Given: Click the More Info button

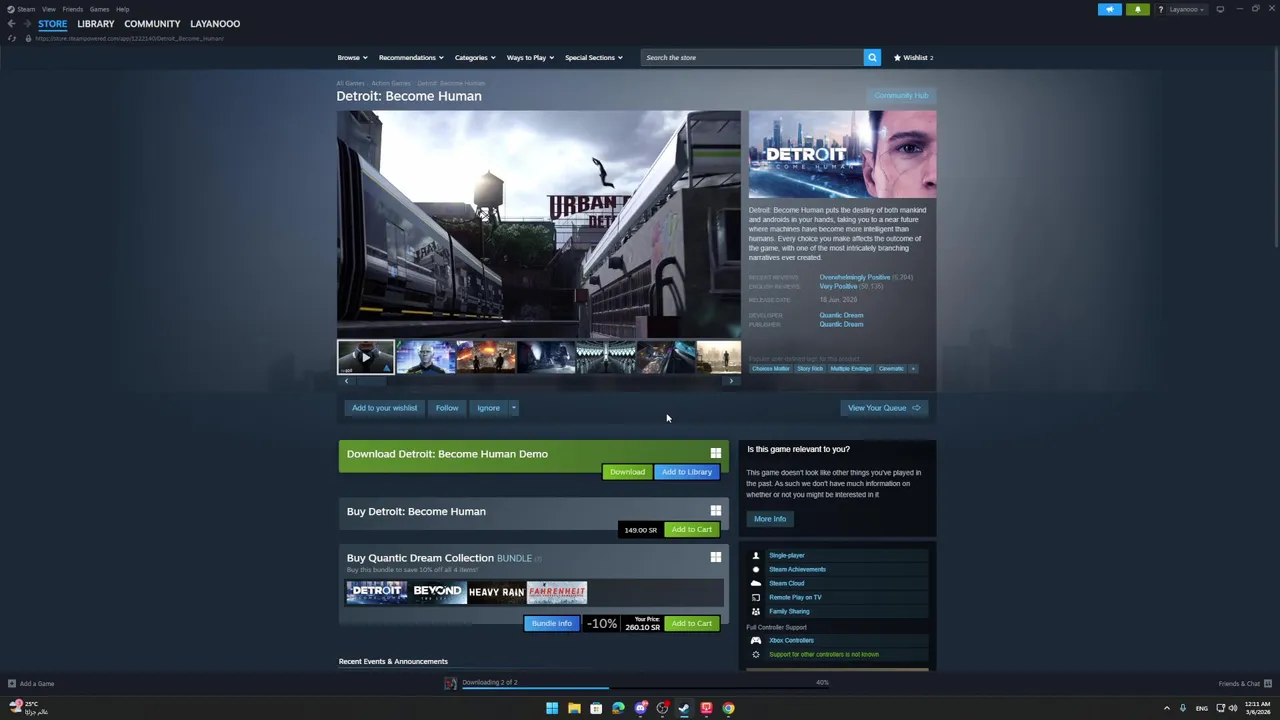Looking at the screenshot, I should [x=770, y=518].
